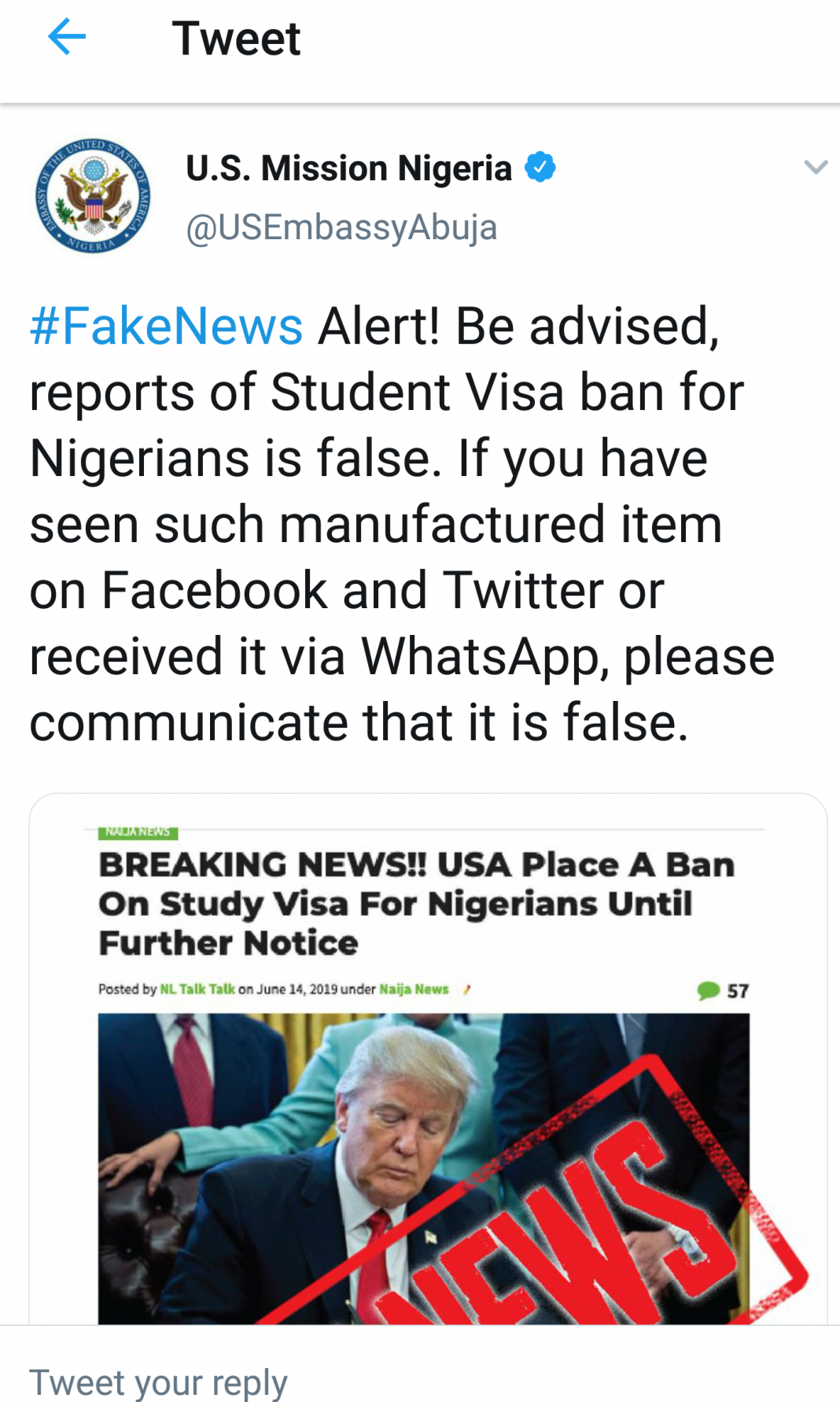
Task: Tap the back arrow icon
Action: pyautogui.click(x=67, y=37)
